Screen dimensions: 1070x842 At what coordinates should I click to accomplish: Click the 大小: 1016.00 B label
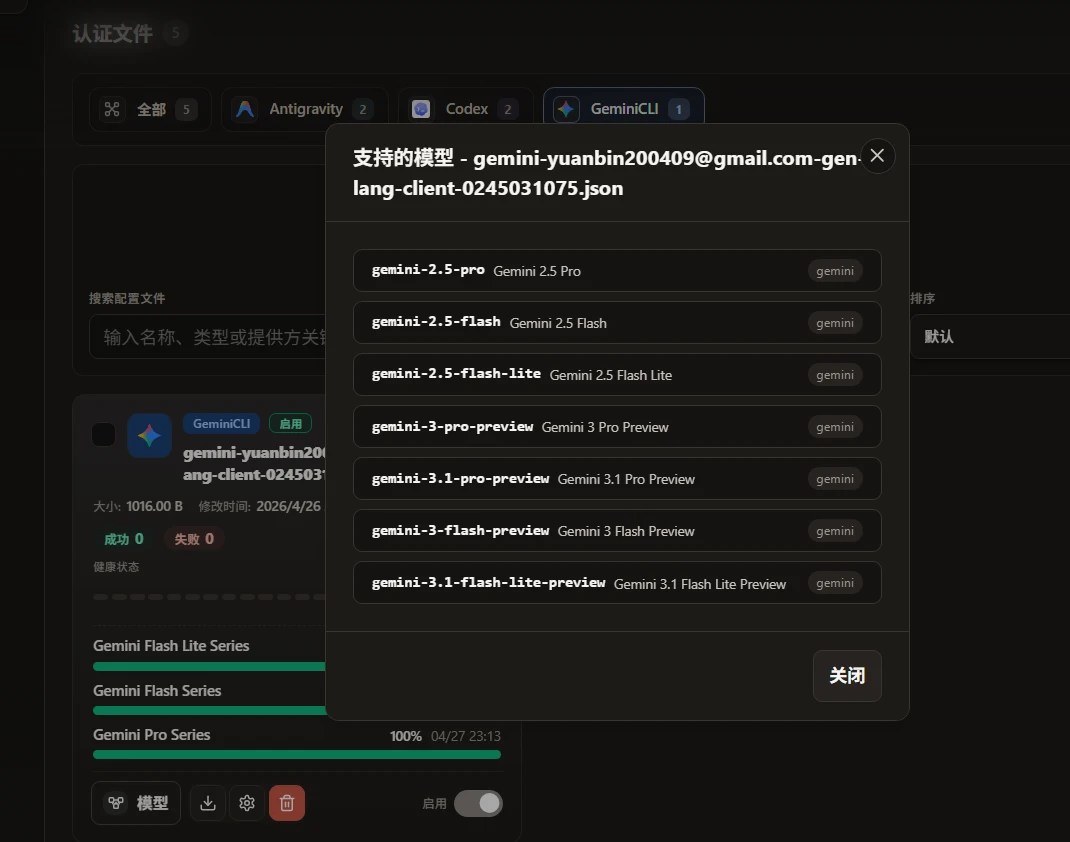(x=138, y=506)
